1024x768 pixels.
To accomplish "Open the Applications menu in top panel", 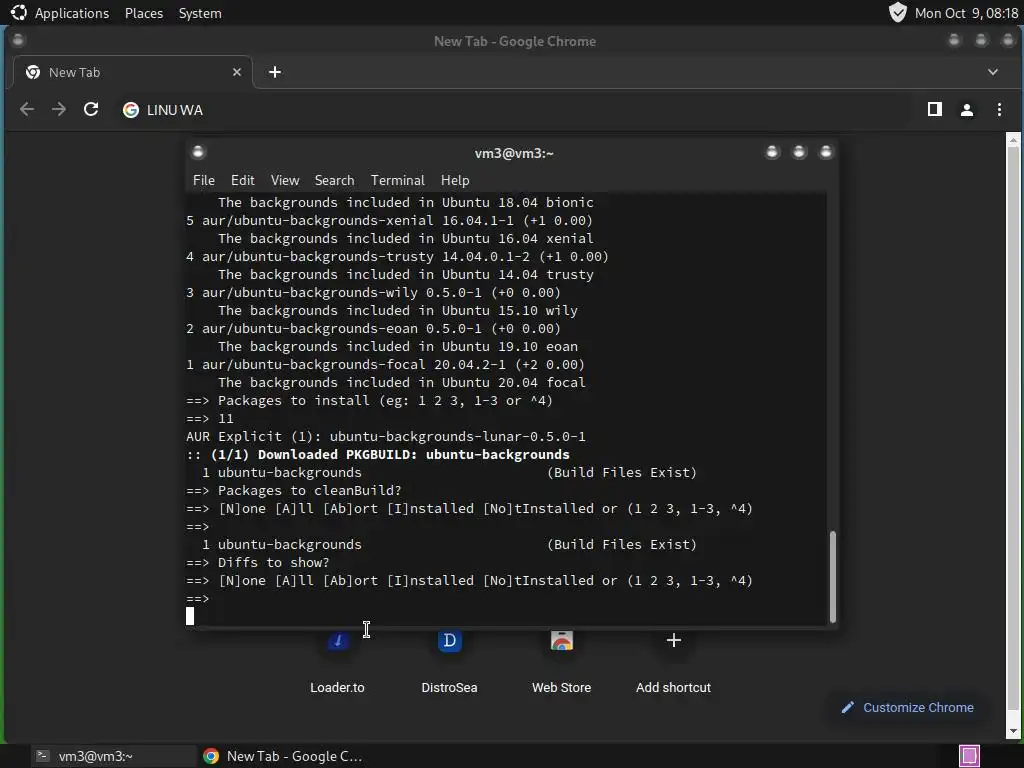I will (x=72, y=13).
